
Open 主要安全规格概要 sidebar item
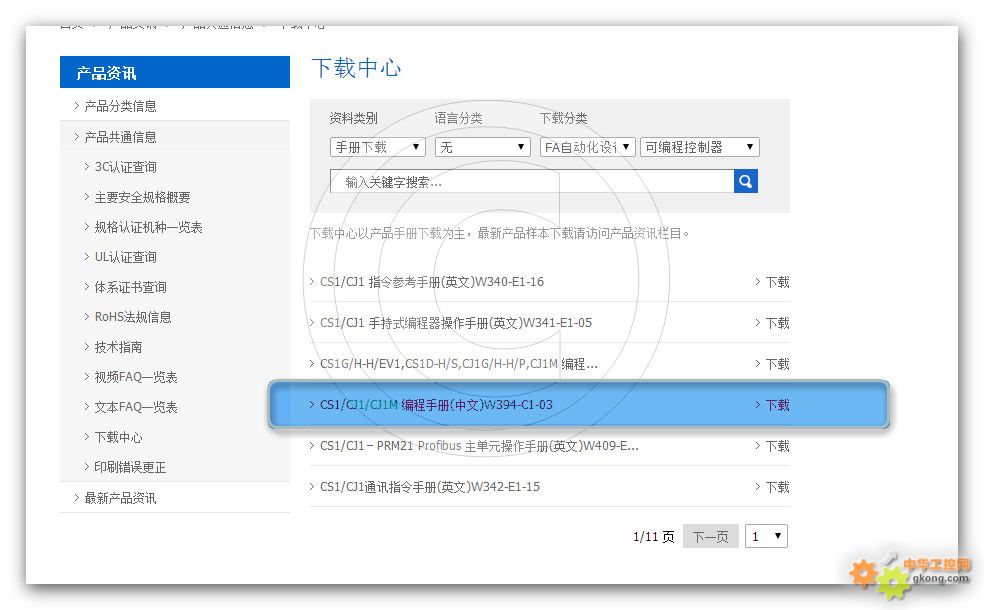[x=142, y=197]
